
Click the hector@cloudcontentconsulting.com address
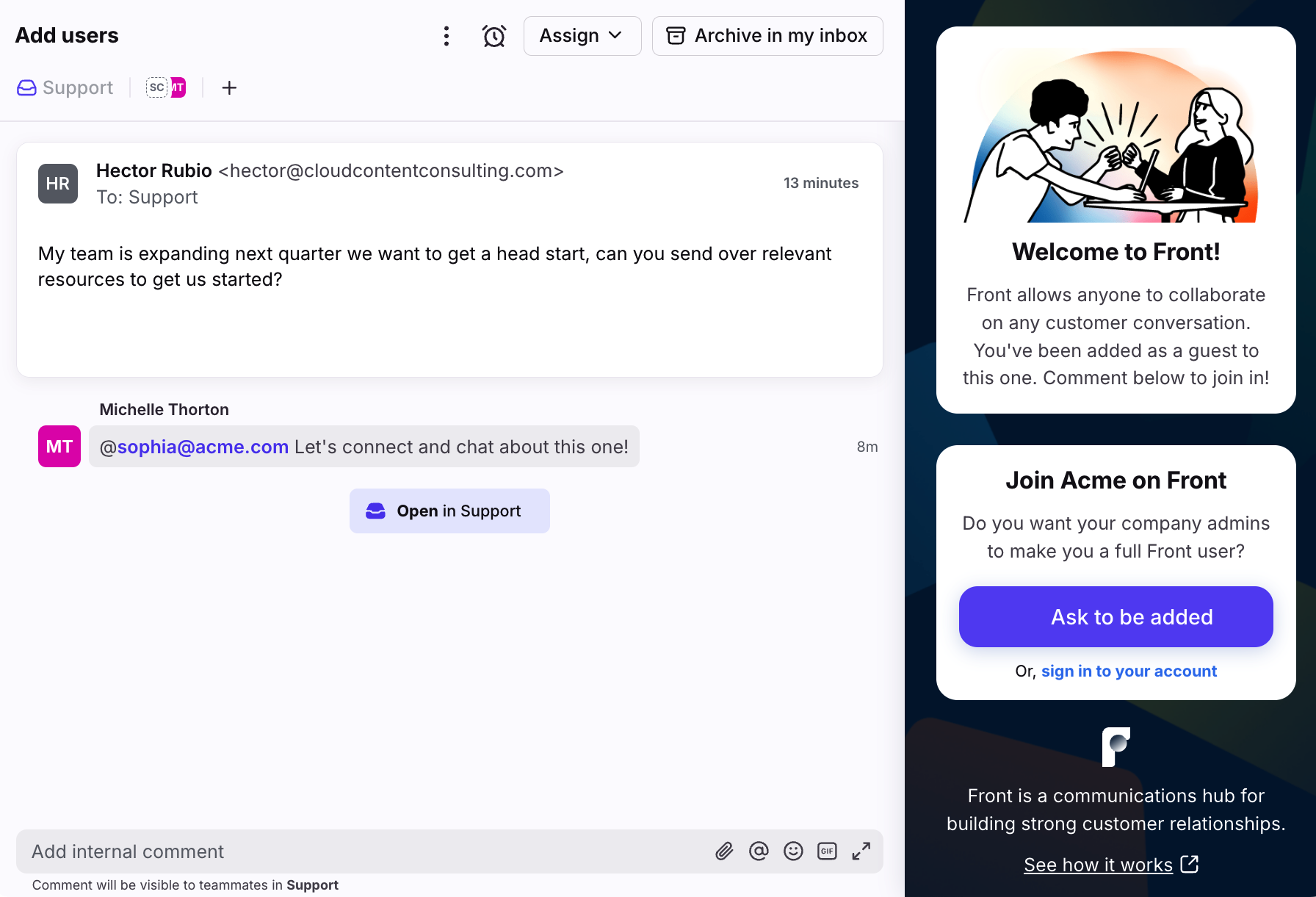tap(391, 170)
